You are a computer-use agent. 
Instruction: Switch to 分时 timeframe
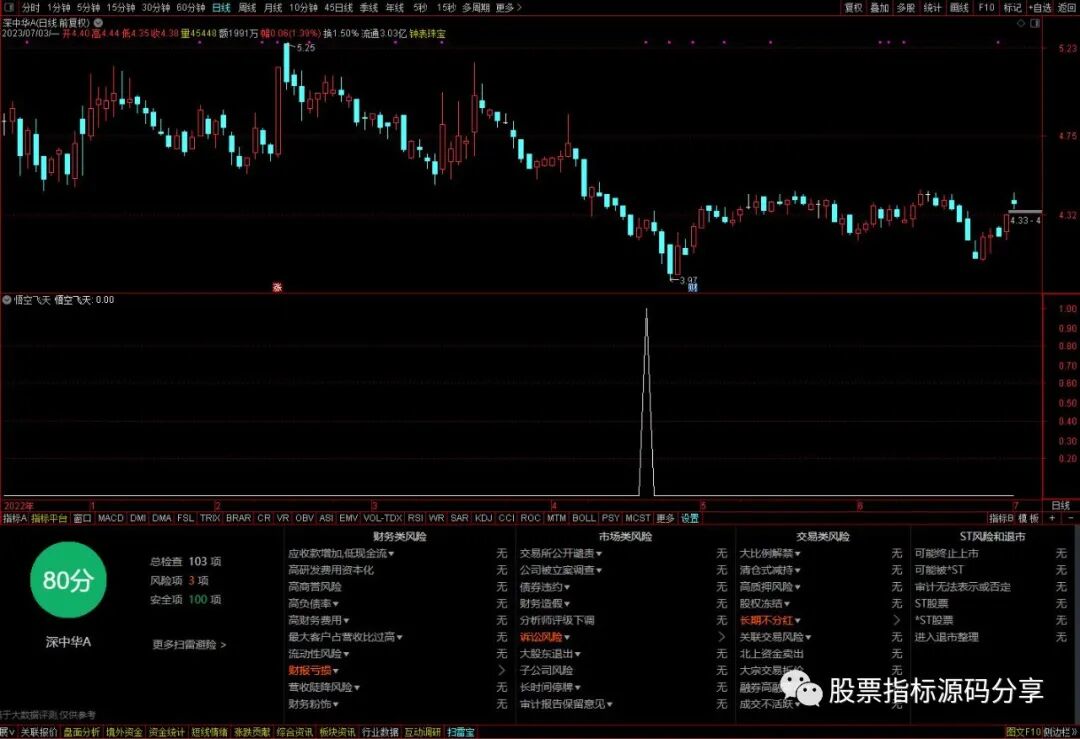pyautogui.click(x=30, y=8)
